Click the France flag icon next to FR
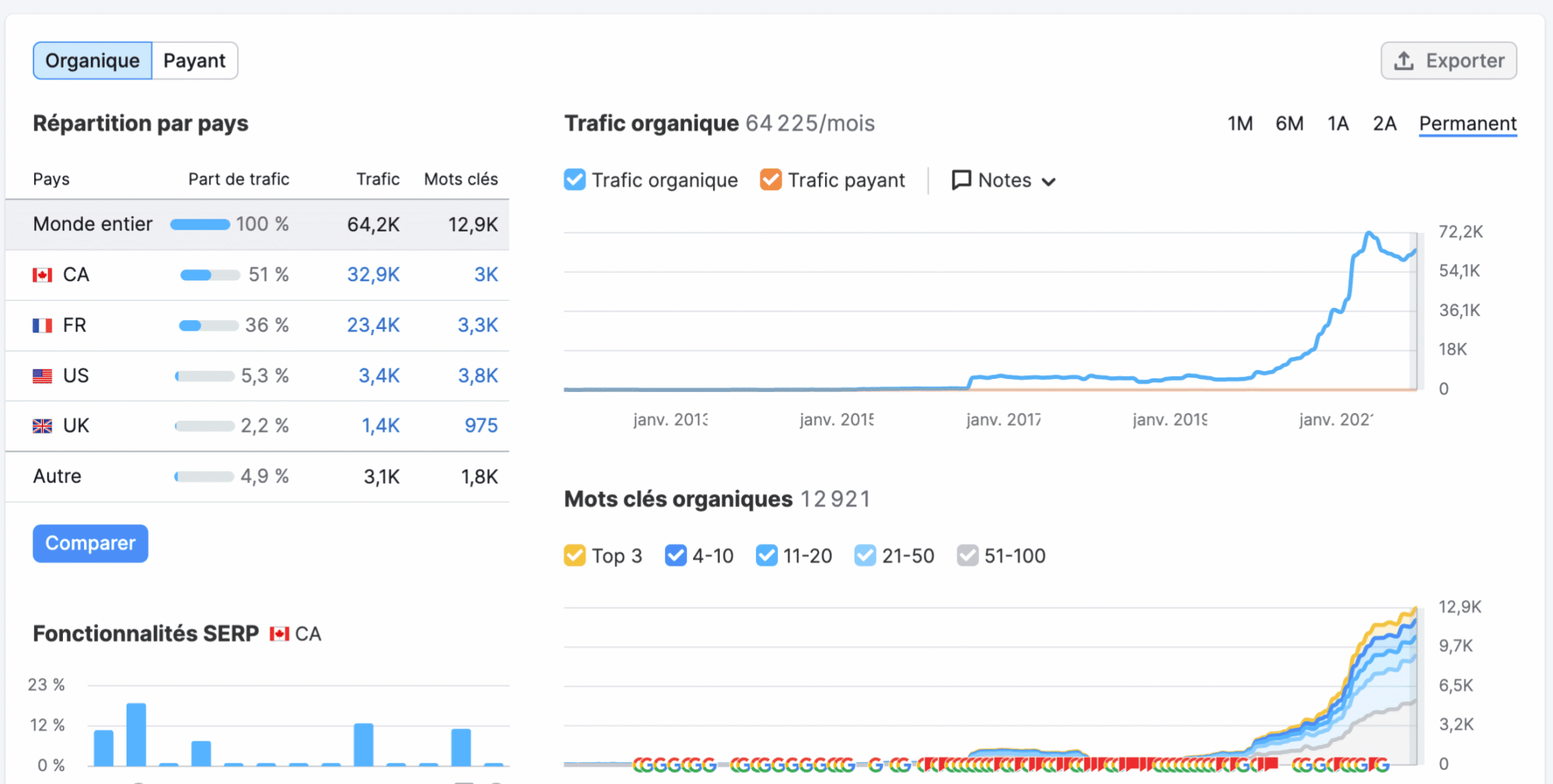The image size is (1553, 784). (x=42, y=325)
